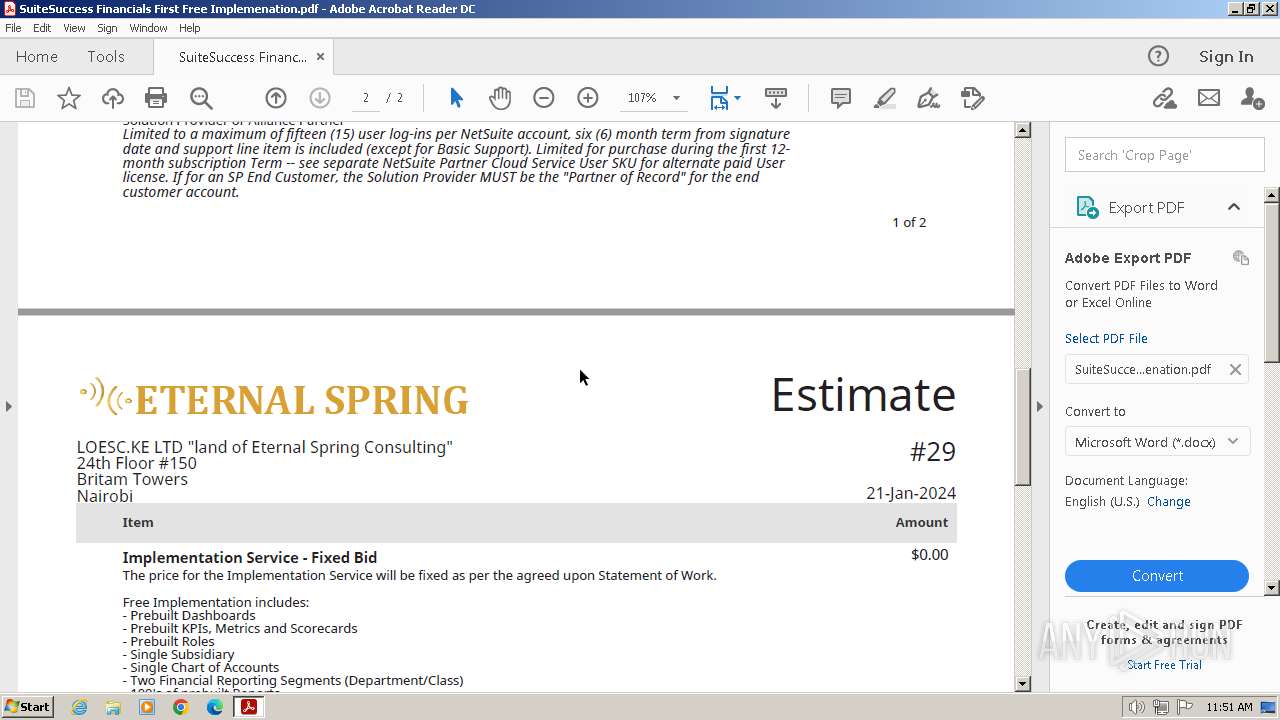The width and height of the screenshot is (1280, 720).
Task: Click the Save file icon
Action: [25, 98]
